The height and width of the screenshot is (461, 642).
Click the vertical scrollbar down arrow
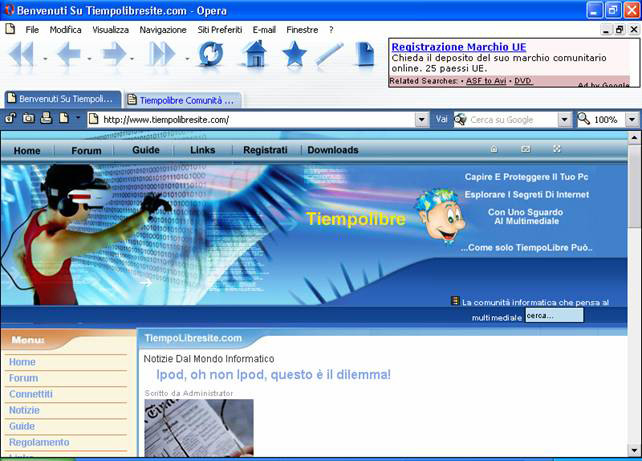pos(634,450)
